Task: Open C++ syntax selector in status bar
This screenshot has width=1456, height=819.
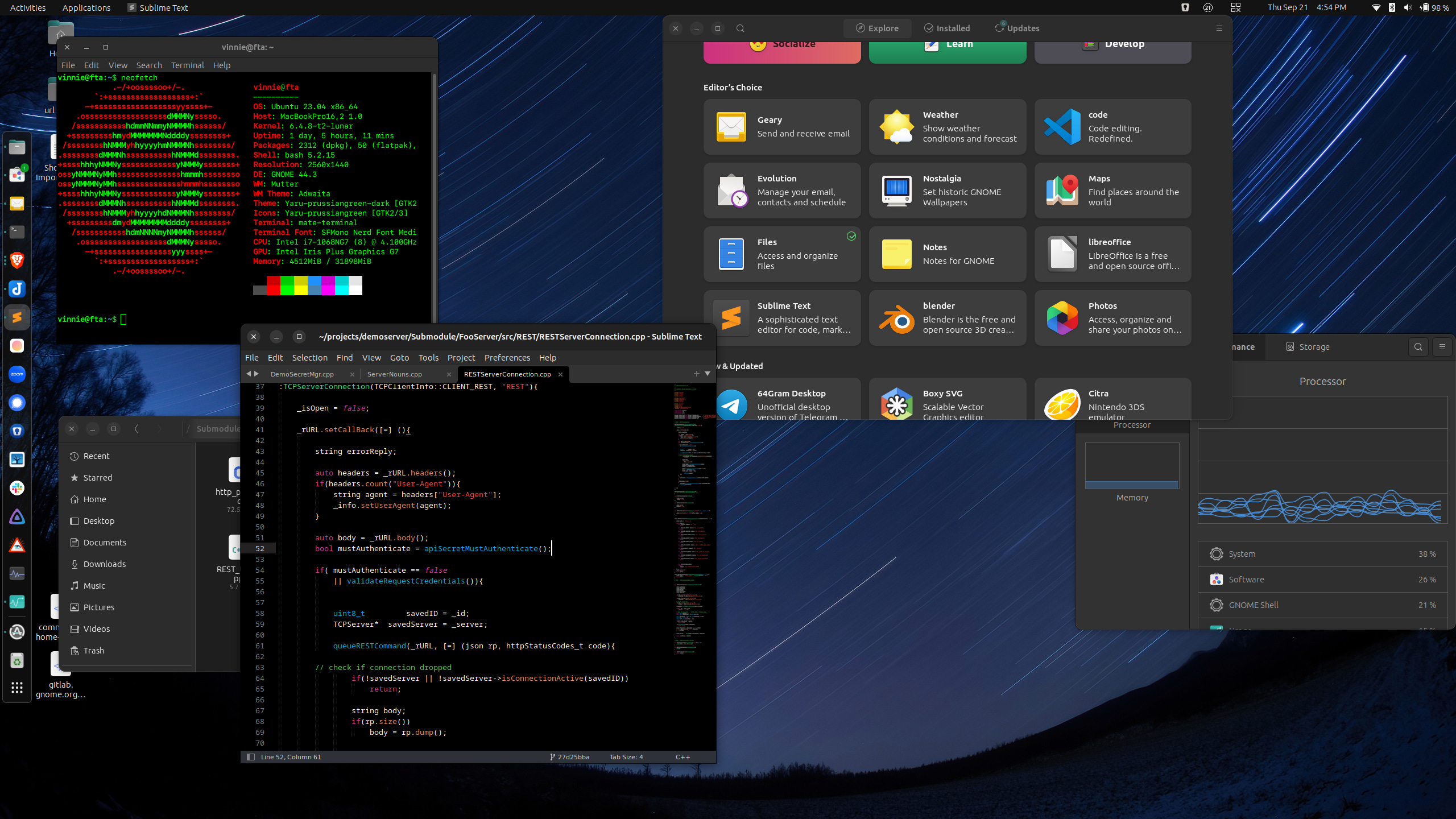Action: 682,757
